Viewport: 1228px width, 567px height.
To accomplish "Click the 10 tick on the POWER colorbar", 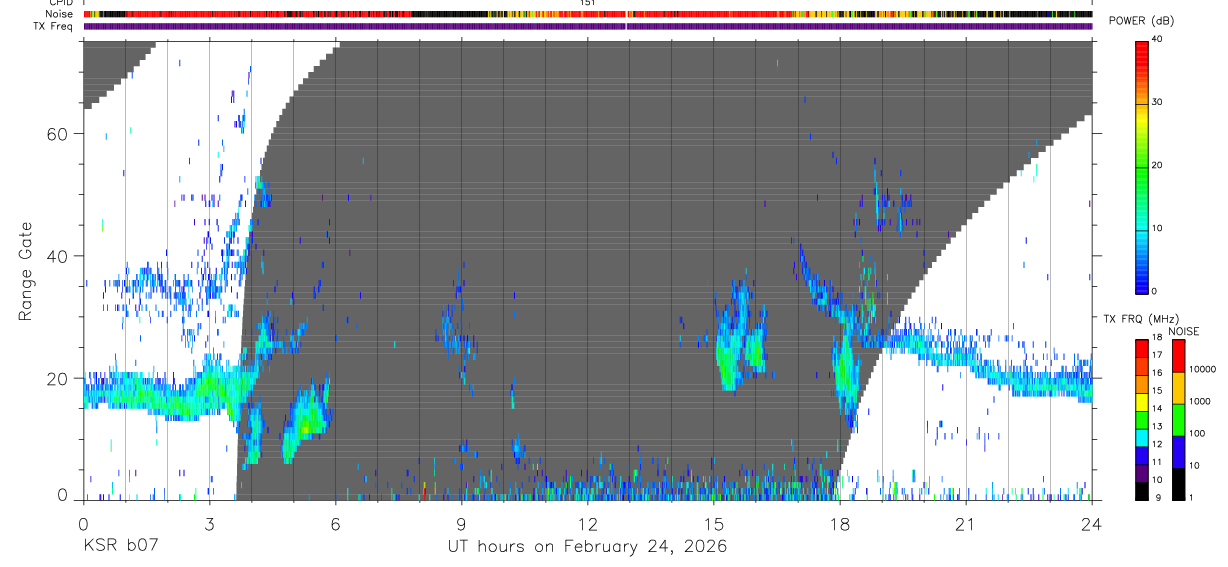I will (1159, 228).
